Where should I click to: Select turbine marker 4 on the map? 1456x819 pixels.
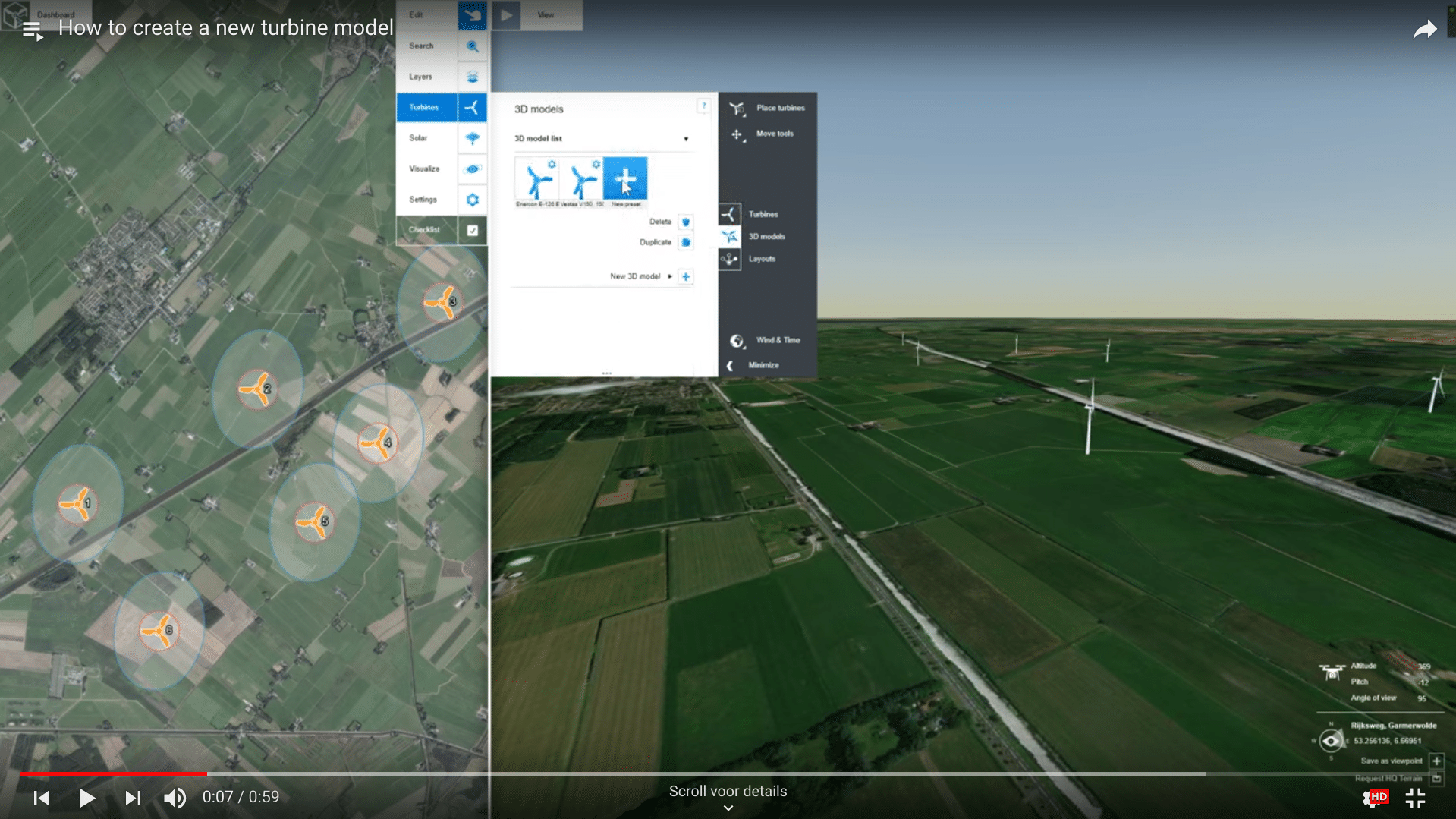coord(377,443)
